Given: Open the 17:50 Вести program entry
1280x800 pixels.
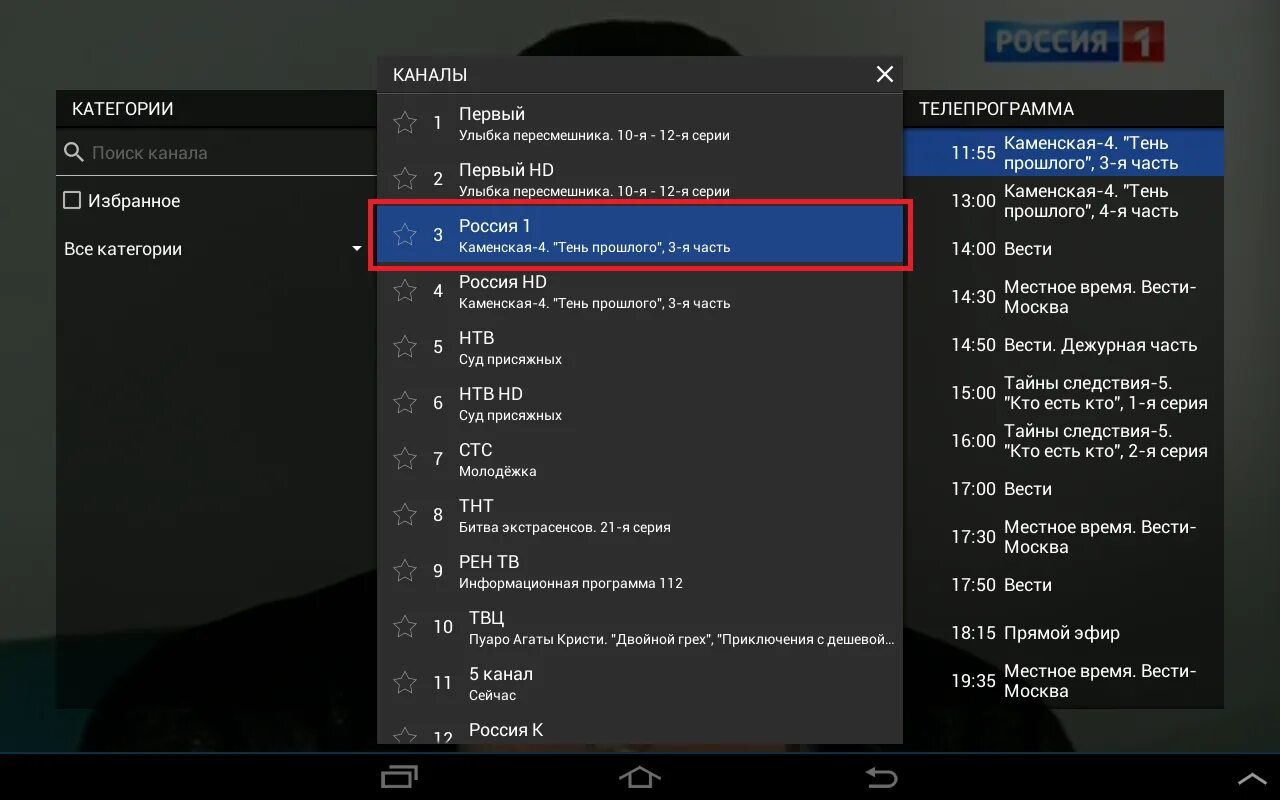Looking at the screenshot, I should click(x=1064, y=585).
